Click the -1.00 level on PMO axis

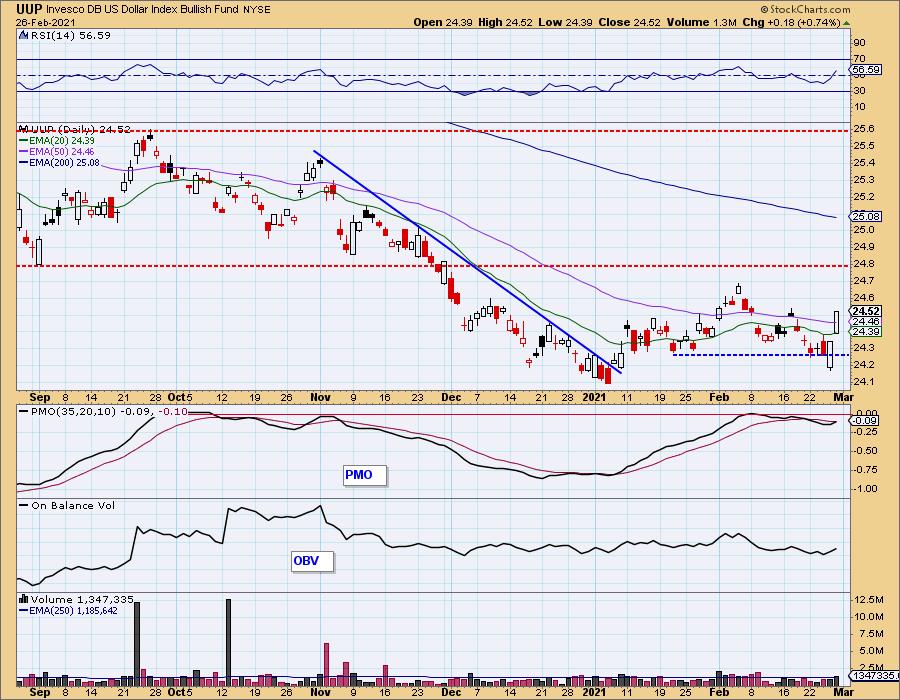pos(867,489)
